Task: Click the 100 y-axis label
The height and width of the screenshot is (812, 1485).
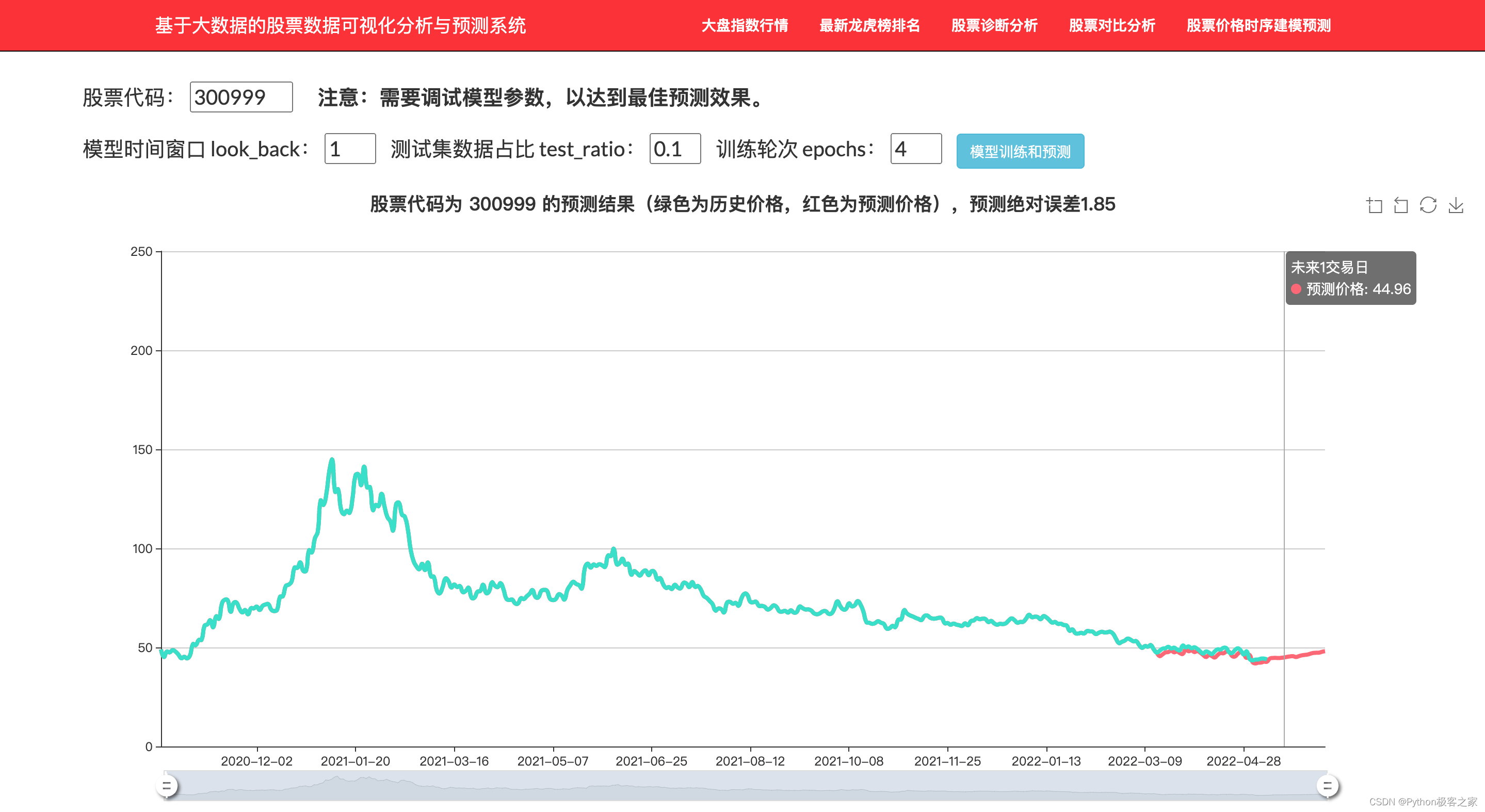Action: [142, 548]
